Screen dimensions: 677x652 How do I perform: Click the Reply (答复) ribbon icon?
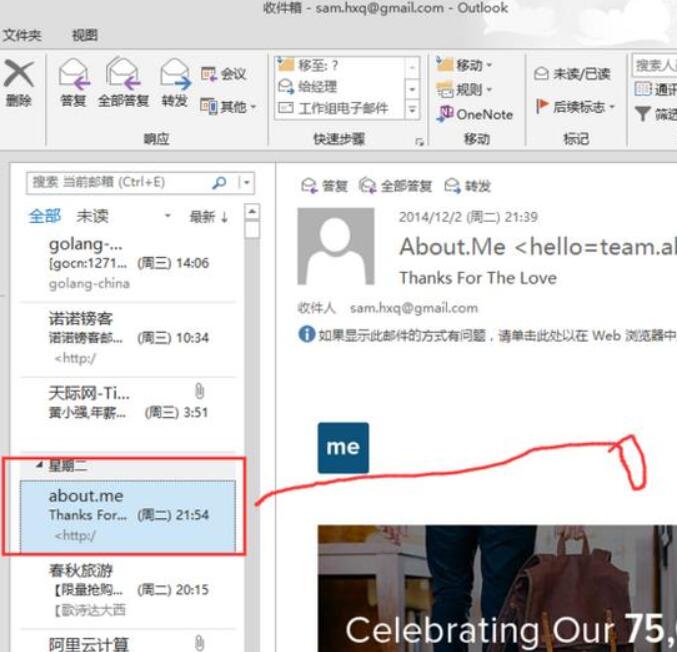coord(74,73)
